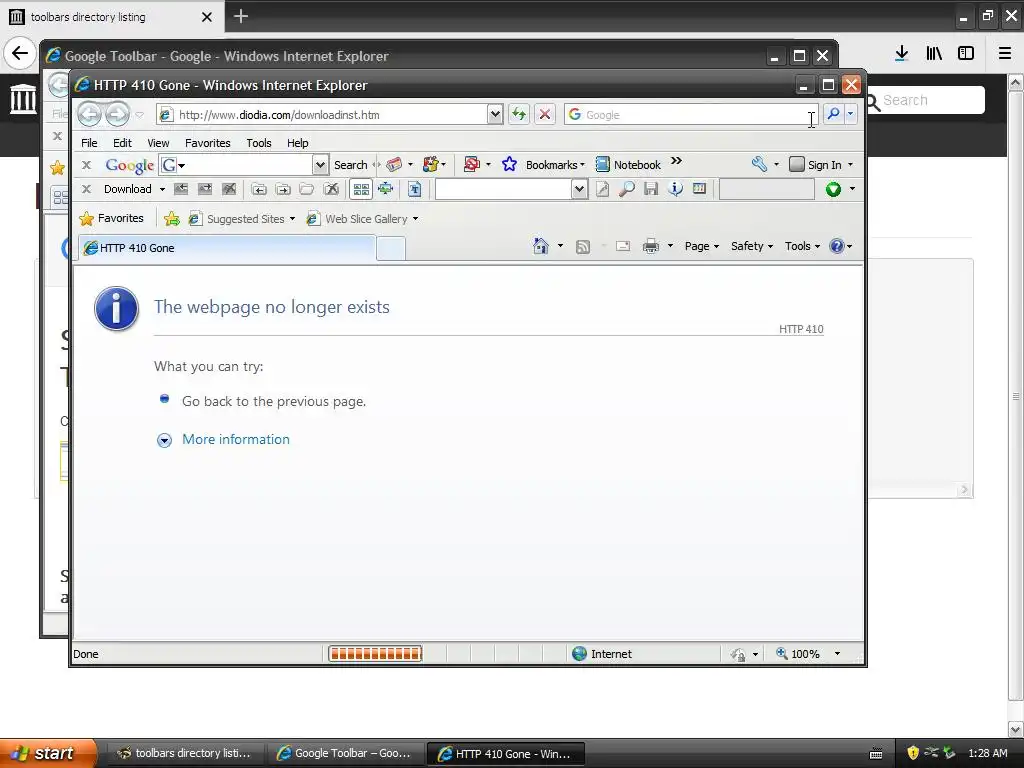
Task: Open the View menu
Action: (158, 143)
